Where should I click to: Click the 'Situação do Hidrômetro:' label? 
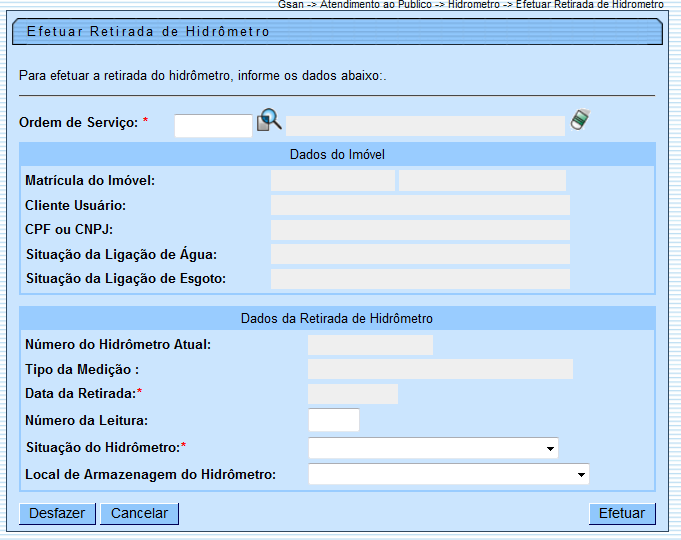pos(103,447)
